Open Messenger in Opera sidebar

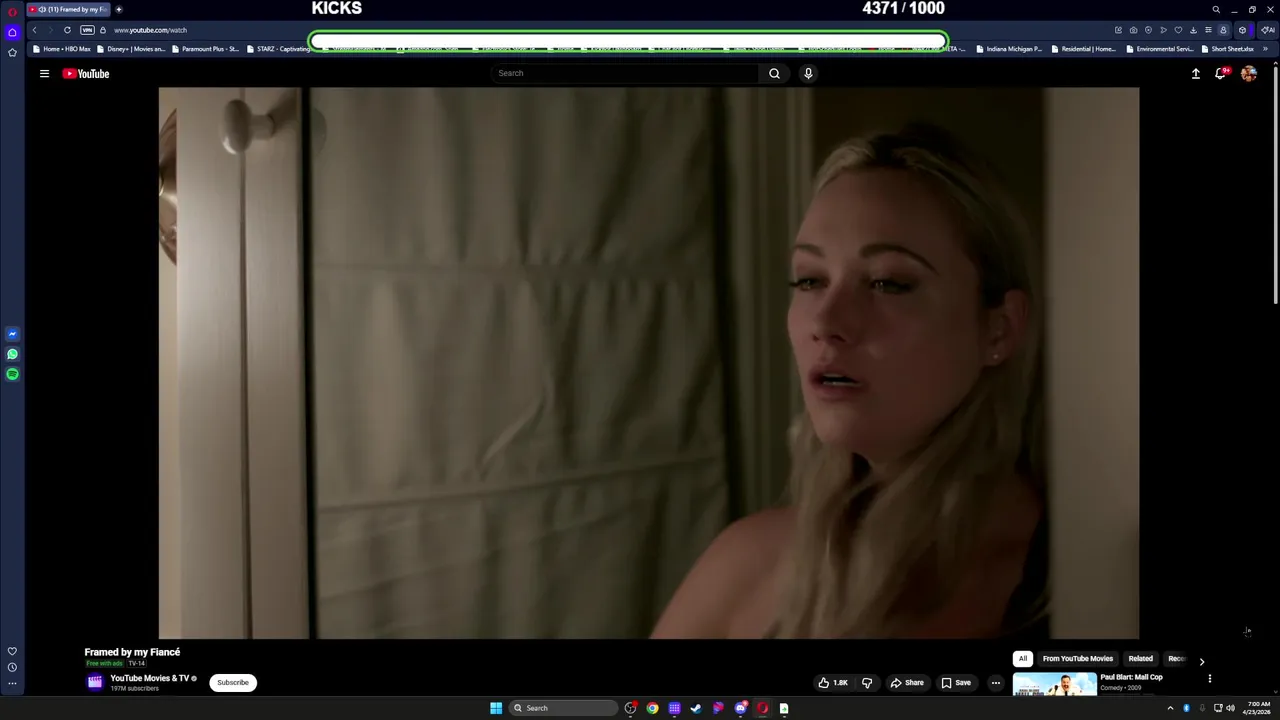tap(12, 334)
